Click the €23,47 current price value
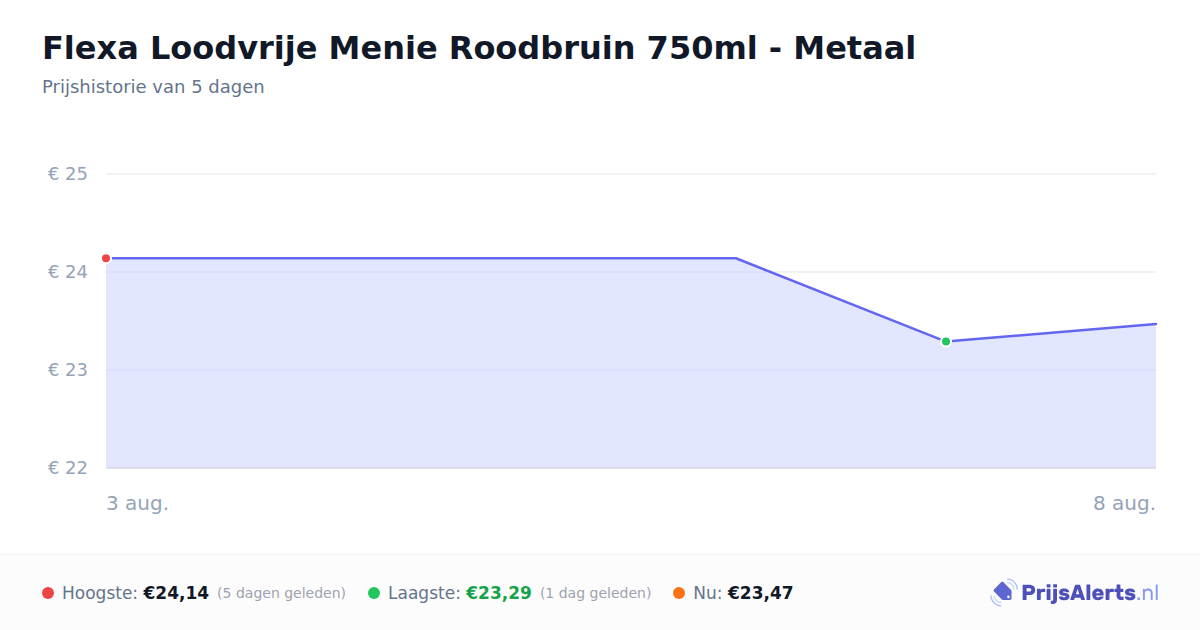The height and width of the screenshot is (630, 1200). (760, 593)
